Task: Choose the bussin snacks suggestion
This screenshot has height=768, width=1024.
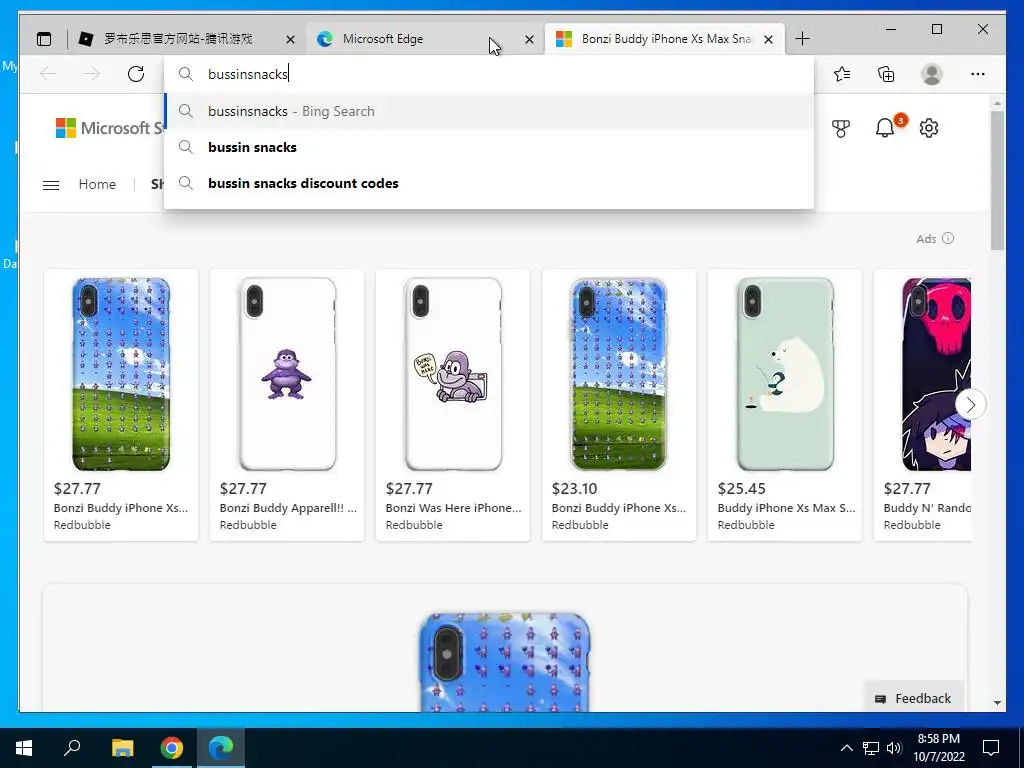Action: pyautogui.click(x=489, y=148)
